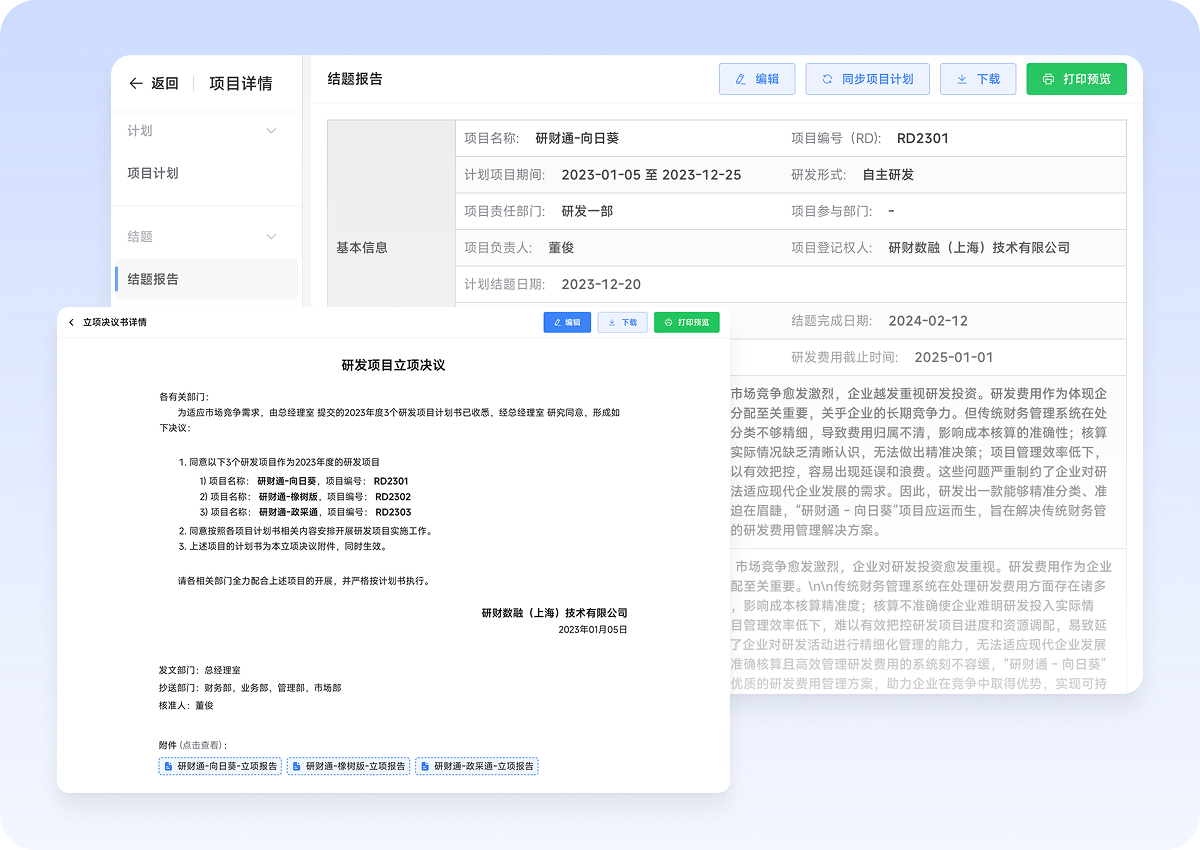Click the printer icon on the top-right 打印预览 button
1200x850 pixels.
[x=1048, y=79]
